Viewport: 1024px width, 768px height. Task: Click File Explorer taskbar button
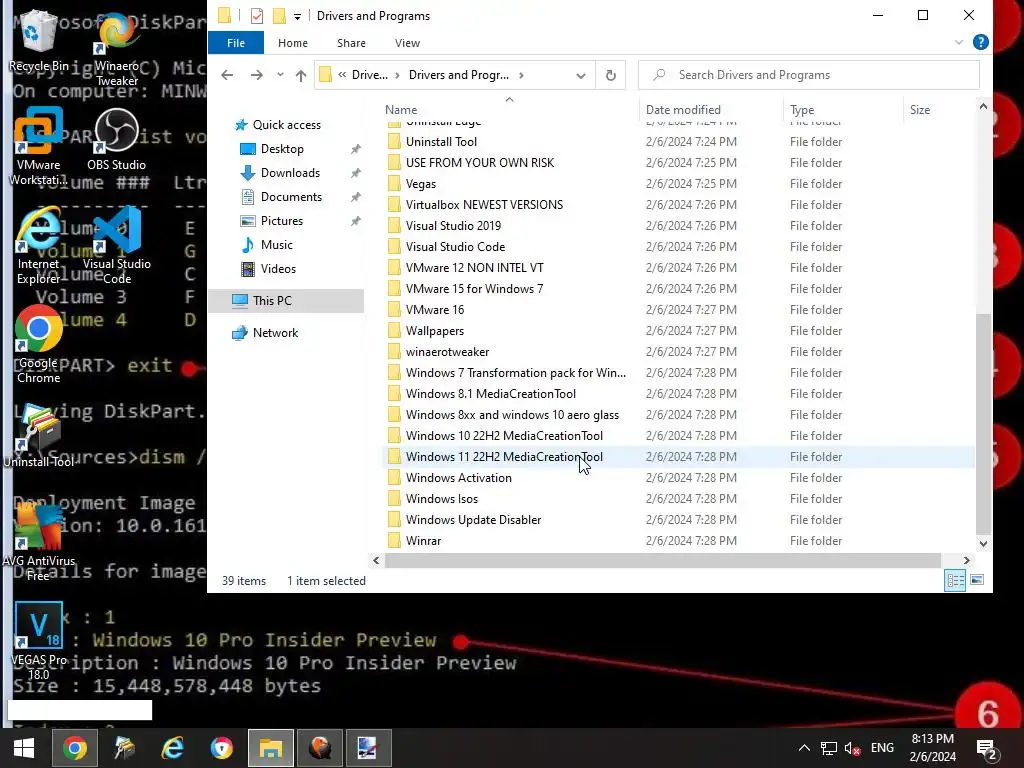click(x=270, y=748)
